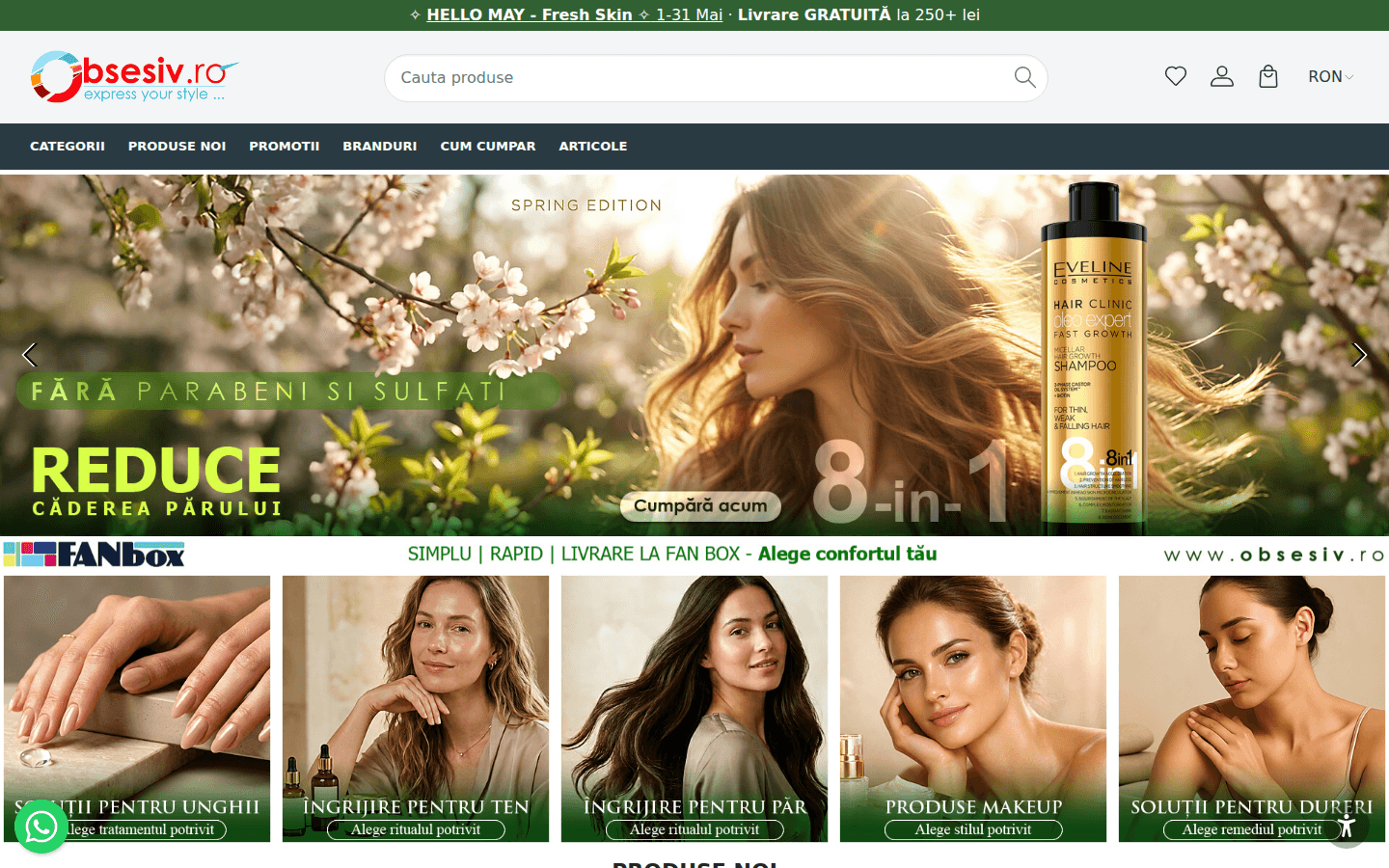Click the FANbox logo

[94, 555]
